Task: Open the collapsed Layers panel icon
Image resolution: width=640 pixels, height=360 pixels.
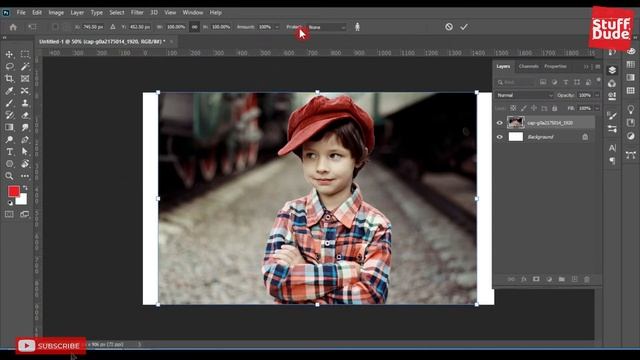Action: pyautogui.click(x=612, y=70)
